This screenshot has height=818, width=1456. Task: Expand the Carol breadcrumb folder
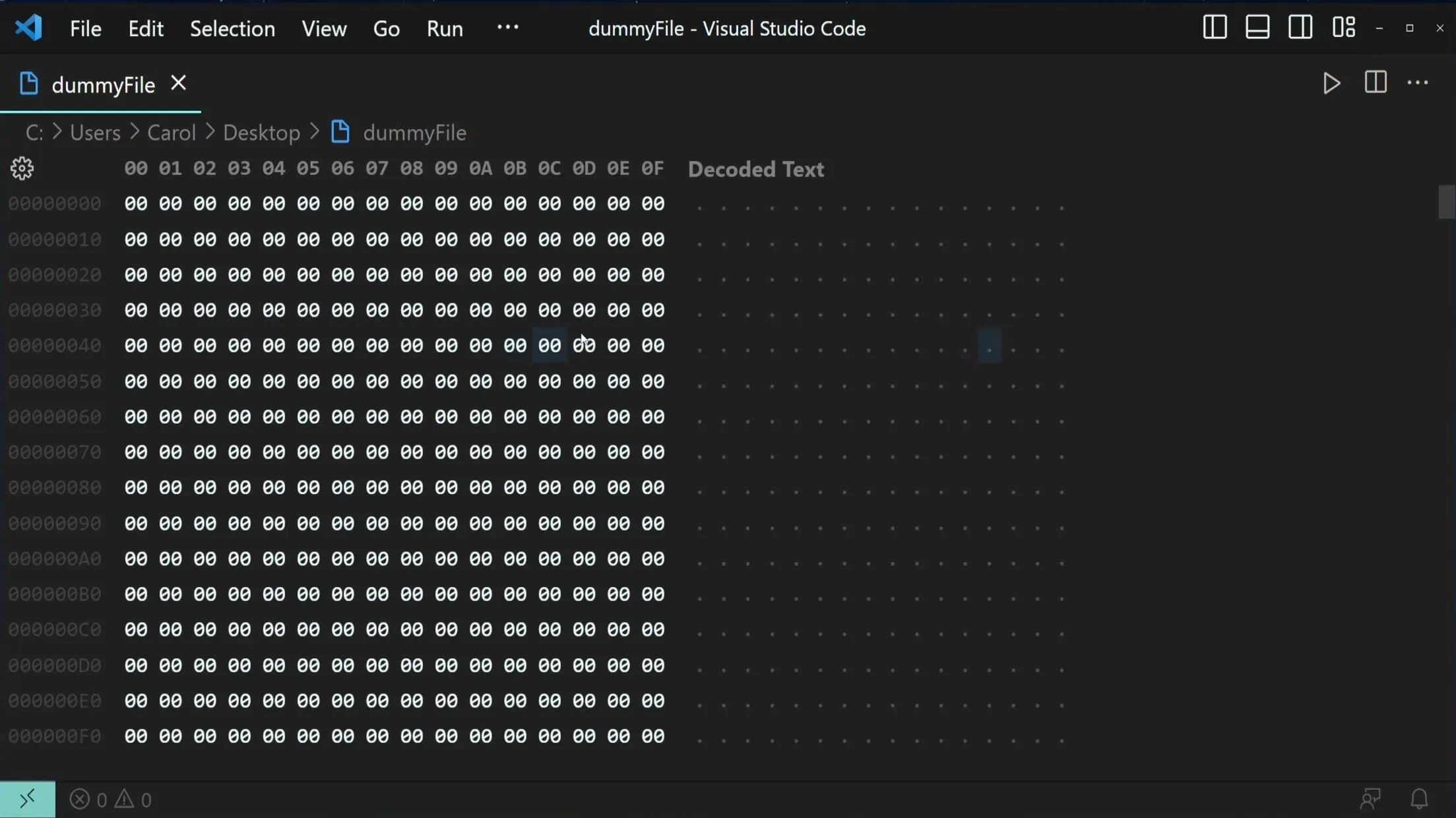[x=172, y=133]
